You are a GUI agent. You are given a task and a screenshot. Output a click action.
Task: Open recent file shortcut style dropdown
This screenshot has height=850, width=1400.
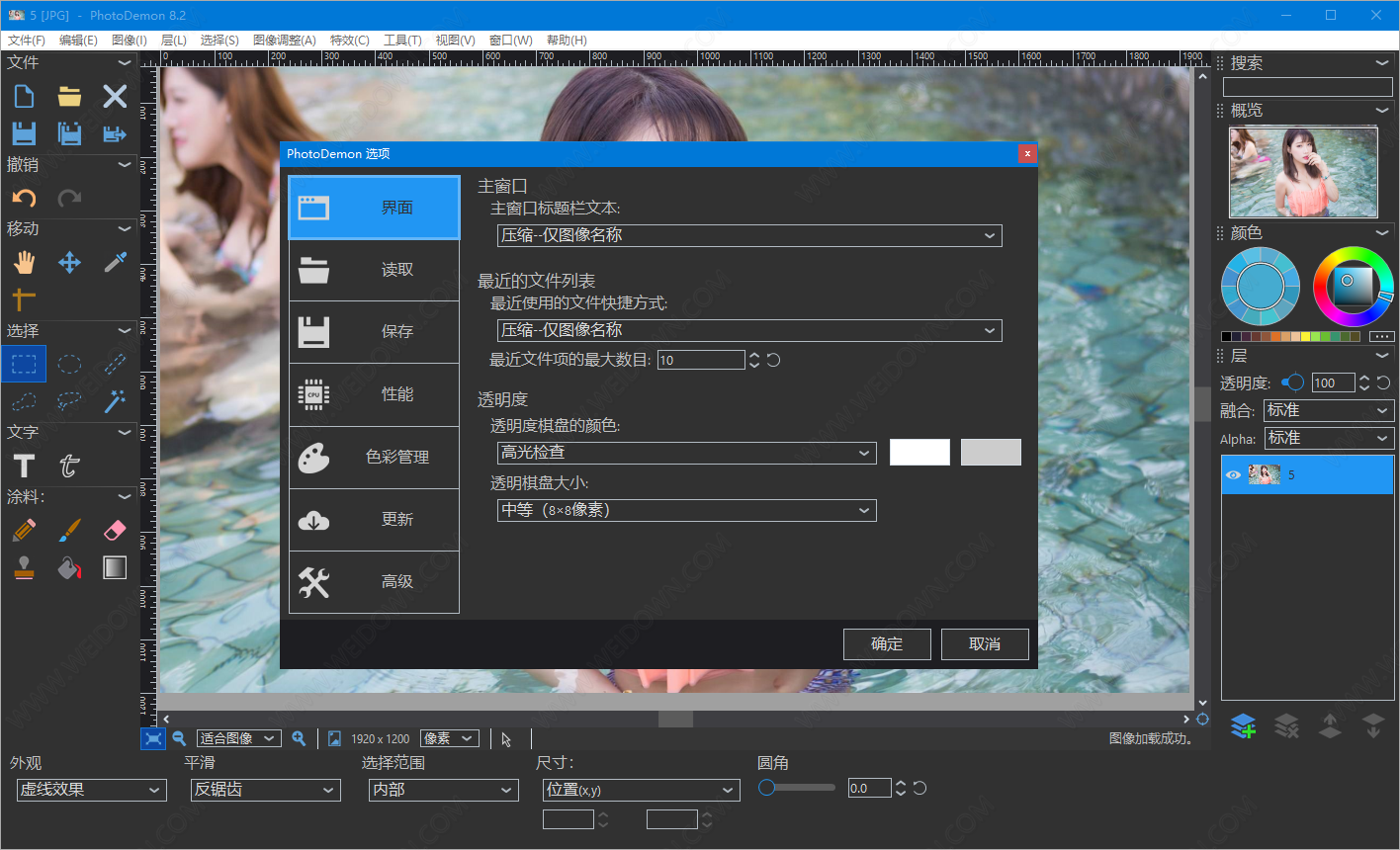point(749,330)
